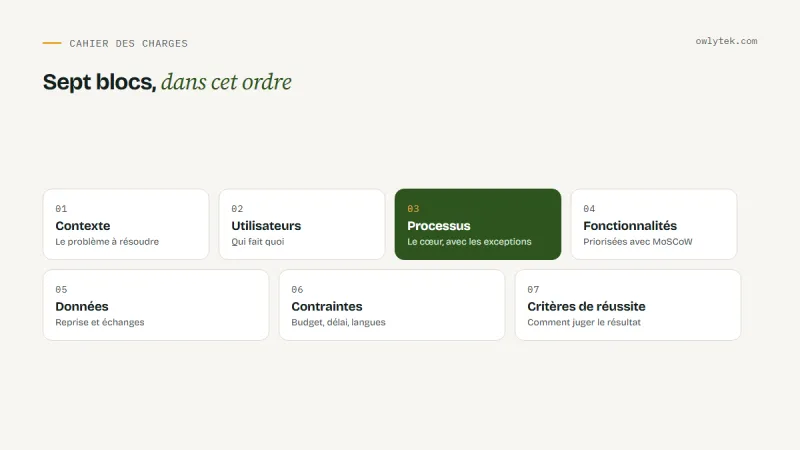The height and width of the screenshot is (450, 800).
Task: Open the Contraintes card
Action: pos(392,305)
